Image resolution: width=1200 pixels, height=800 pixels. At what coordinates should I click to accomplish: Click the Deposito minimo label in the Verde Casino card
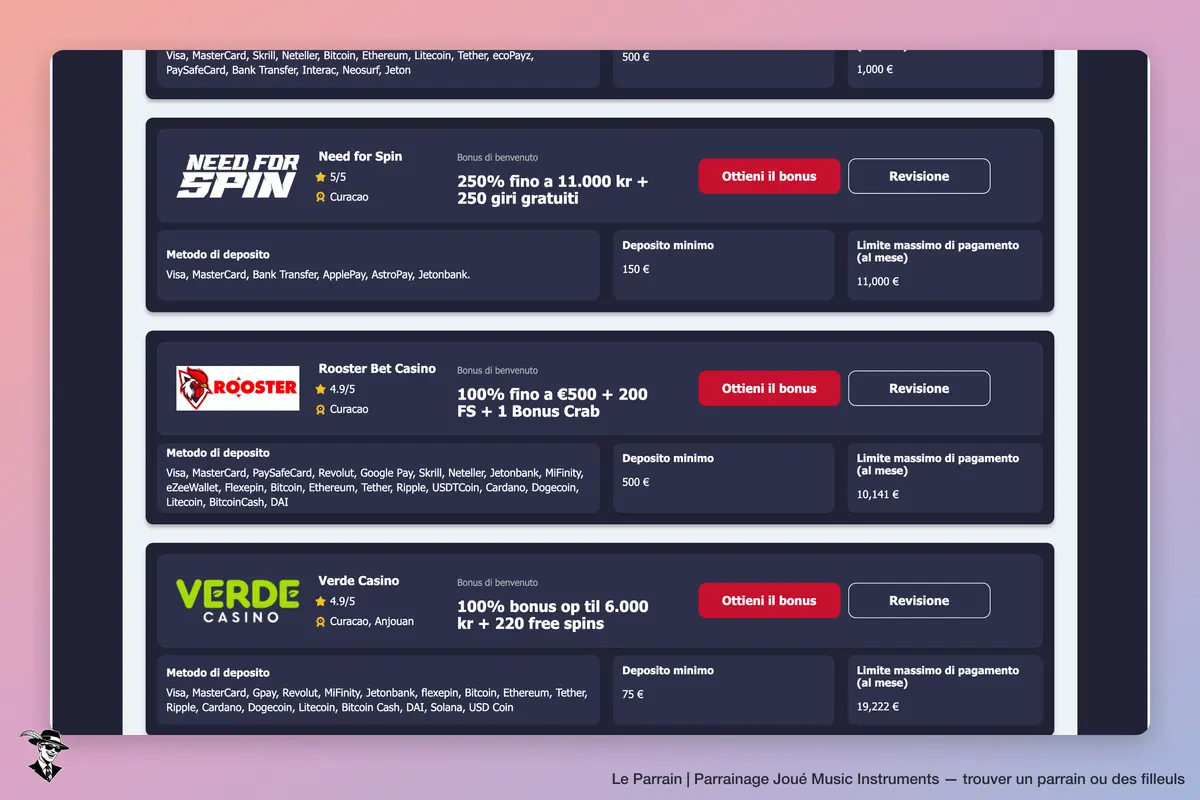pos(668,671)
